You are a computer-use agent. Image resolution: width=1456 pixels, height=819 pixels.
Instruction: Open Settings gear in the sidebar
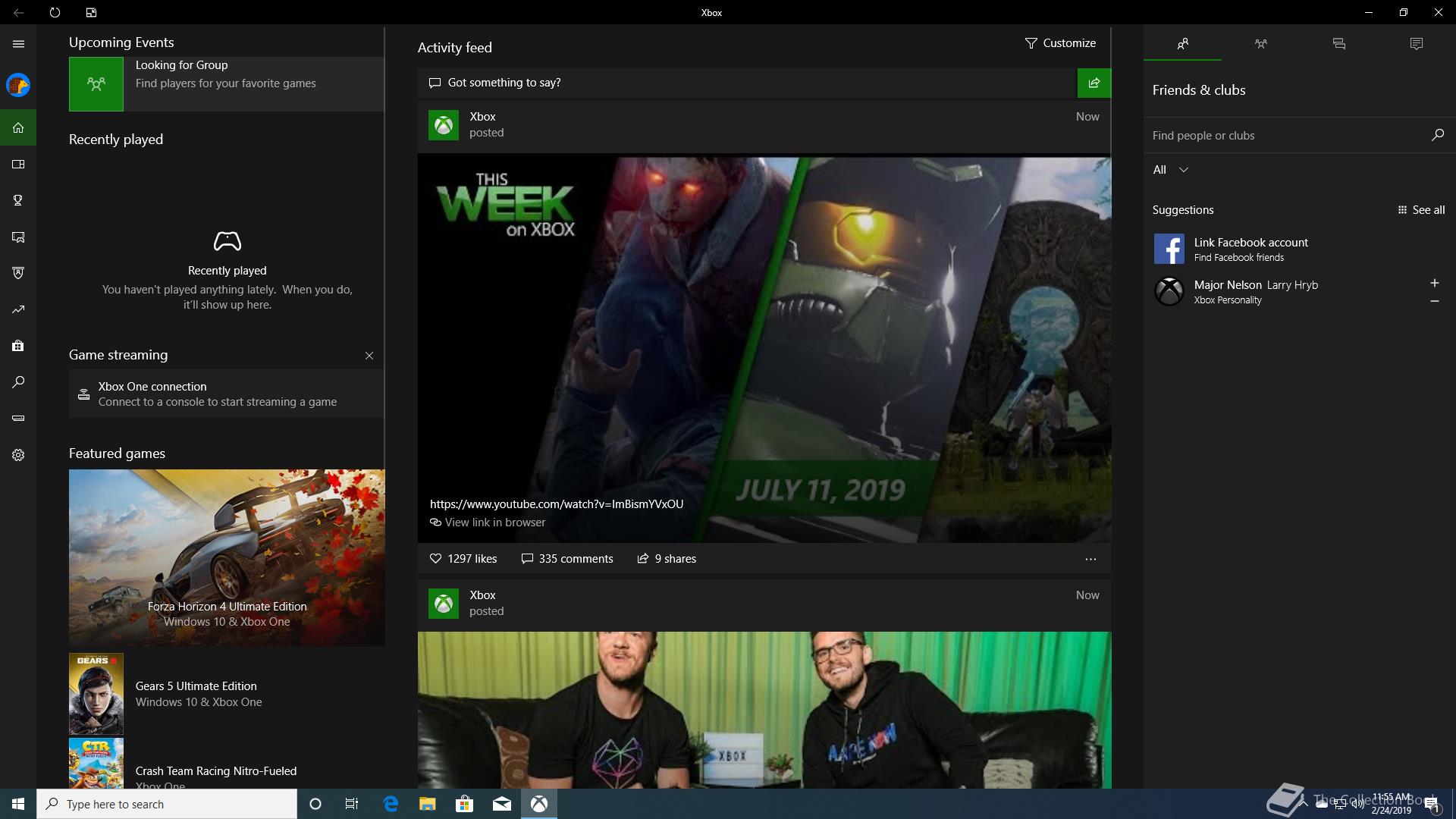tap(18, 455)
